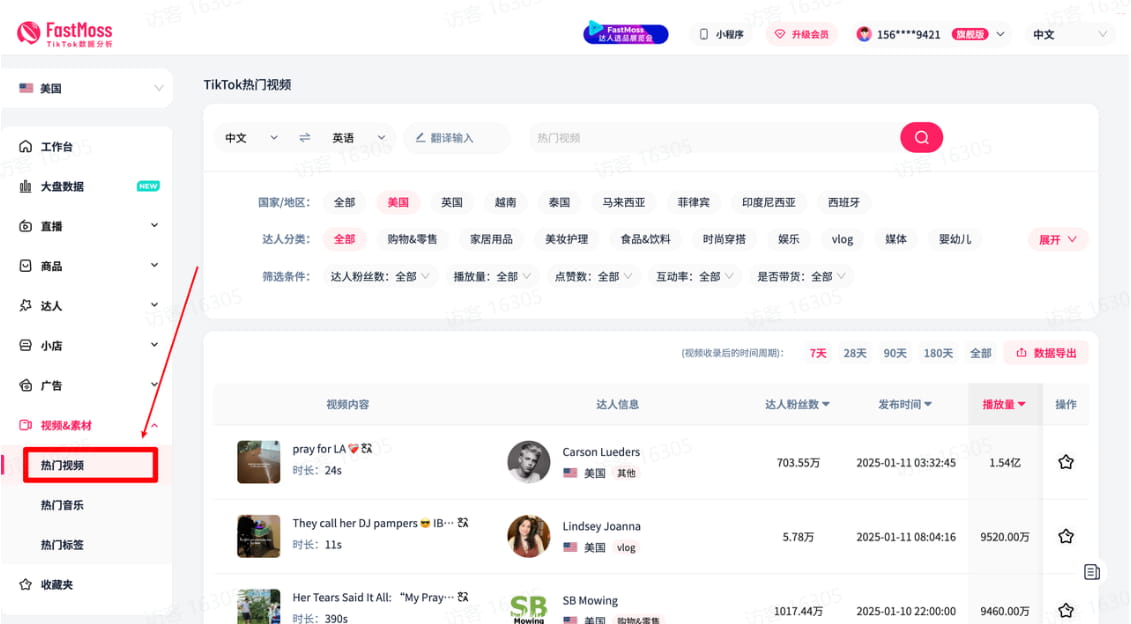Click the 小店 shop icon
This screenshot has height=624, width=1131.
coord(25,345)
